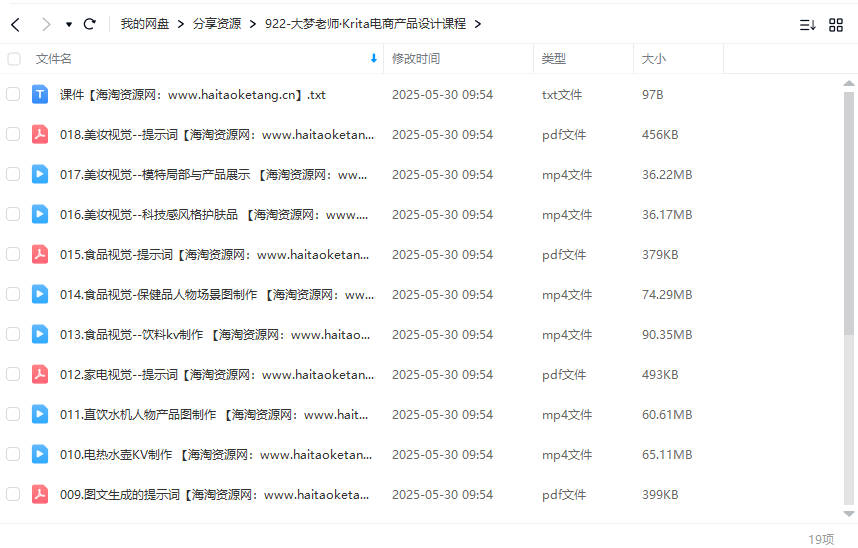Check the box for 009.图文生成的提示词
Image resolution: width=858 pixels, height=548 pixels.
coord(13,494)
